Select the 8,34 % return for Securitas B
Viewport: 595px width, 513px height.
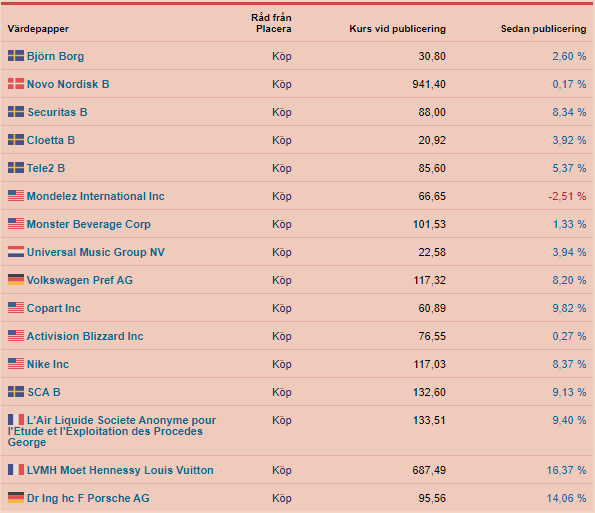pyautogui.click(x=569, y=112)
